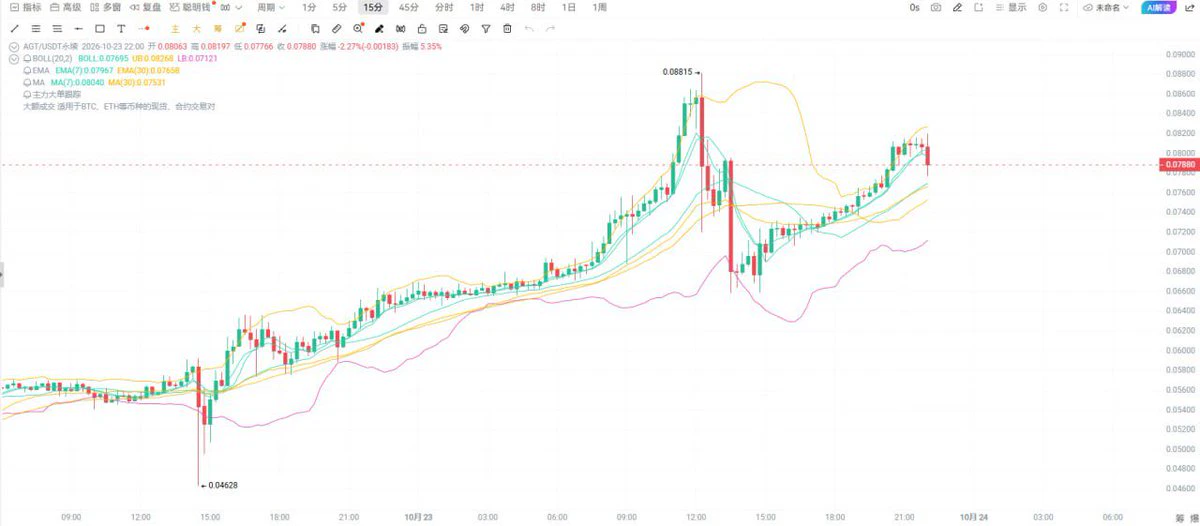1200x526 pixels.
Task: Click the redo arrow icon
Action: (x=550, y=28)
